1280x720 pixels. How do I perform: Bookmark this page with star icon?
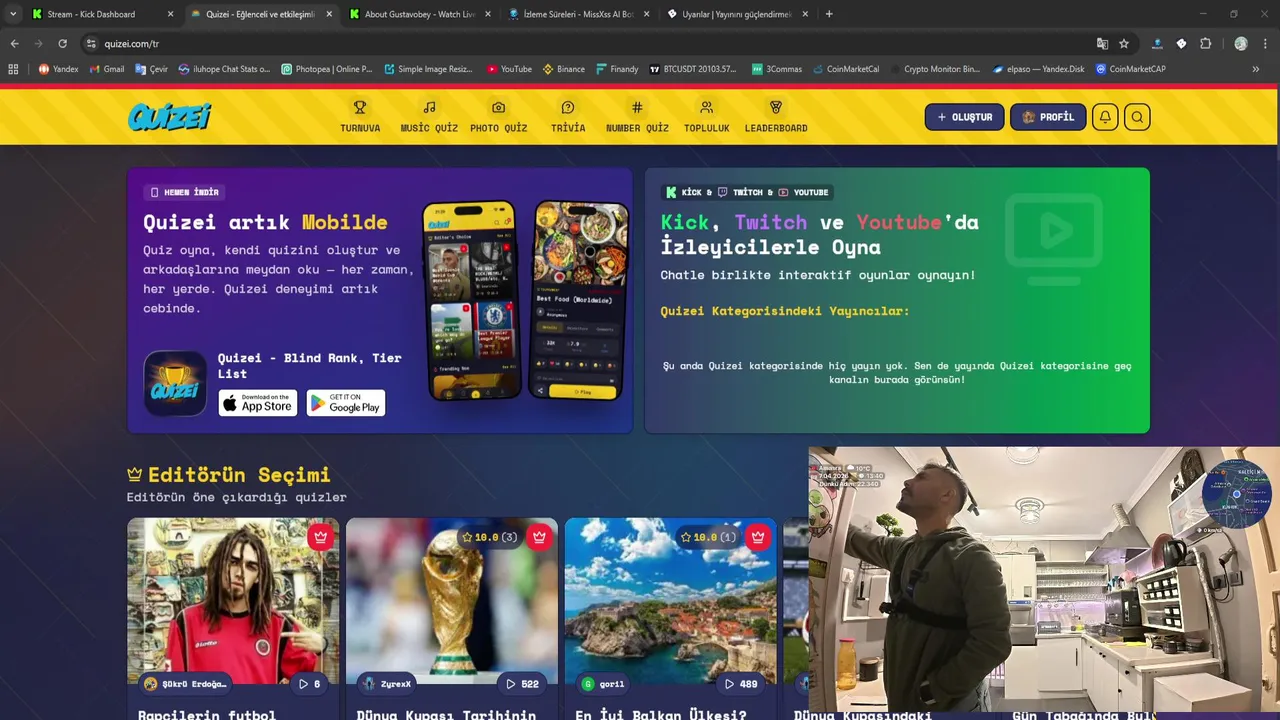pyautogui.click(x=1124, y=44)
